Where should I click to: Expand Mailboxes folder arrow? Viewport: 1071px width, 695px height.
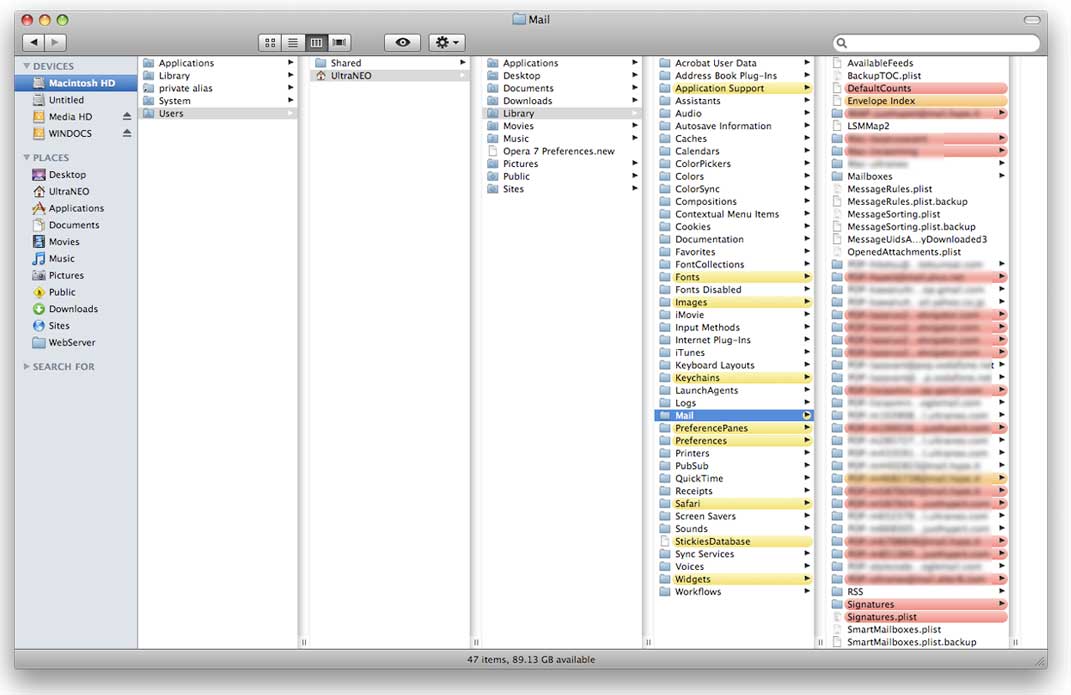pos(1002,176)
